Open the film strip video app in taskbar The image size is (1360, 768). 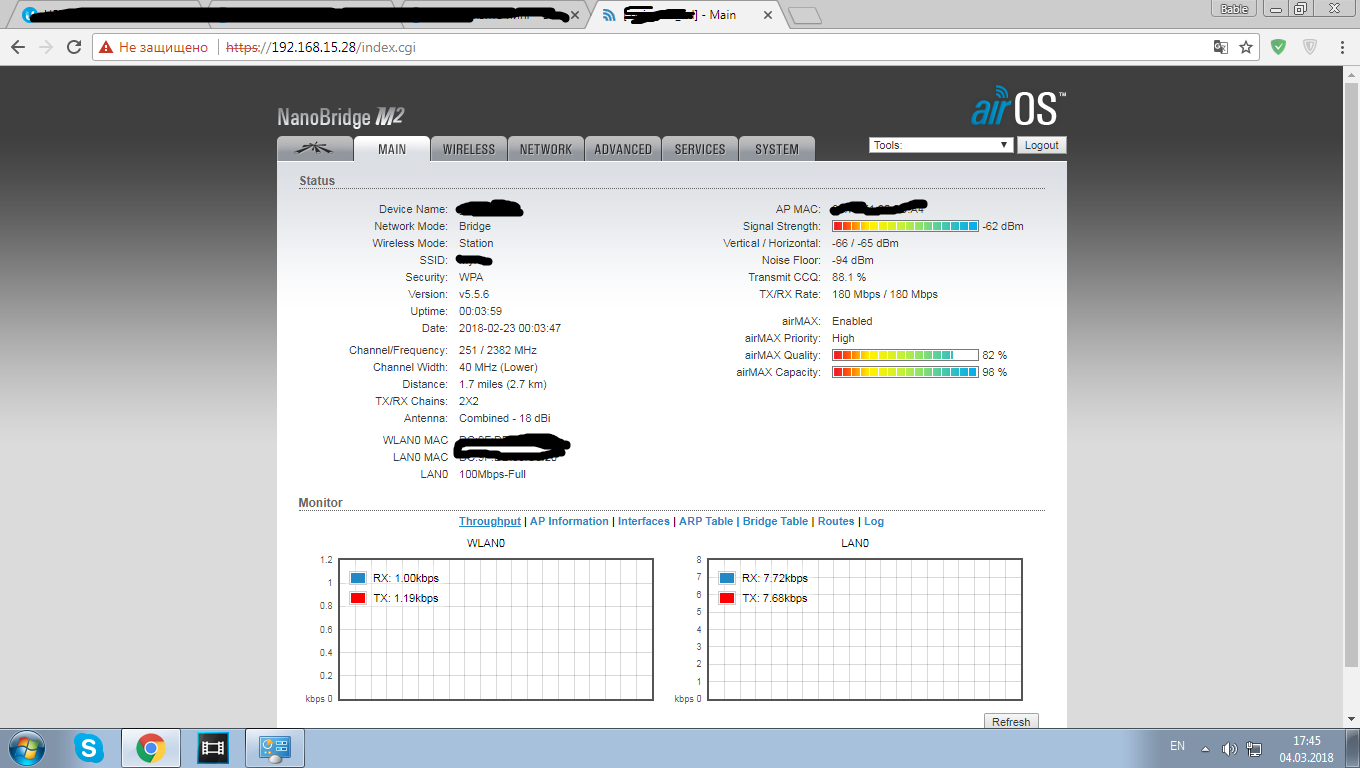213,748
